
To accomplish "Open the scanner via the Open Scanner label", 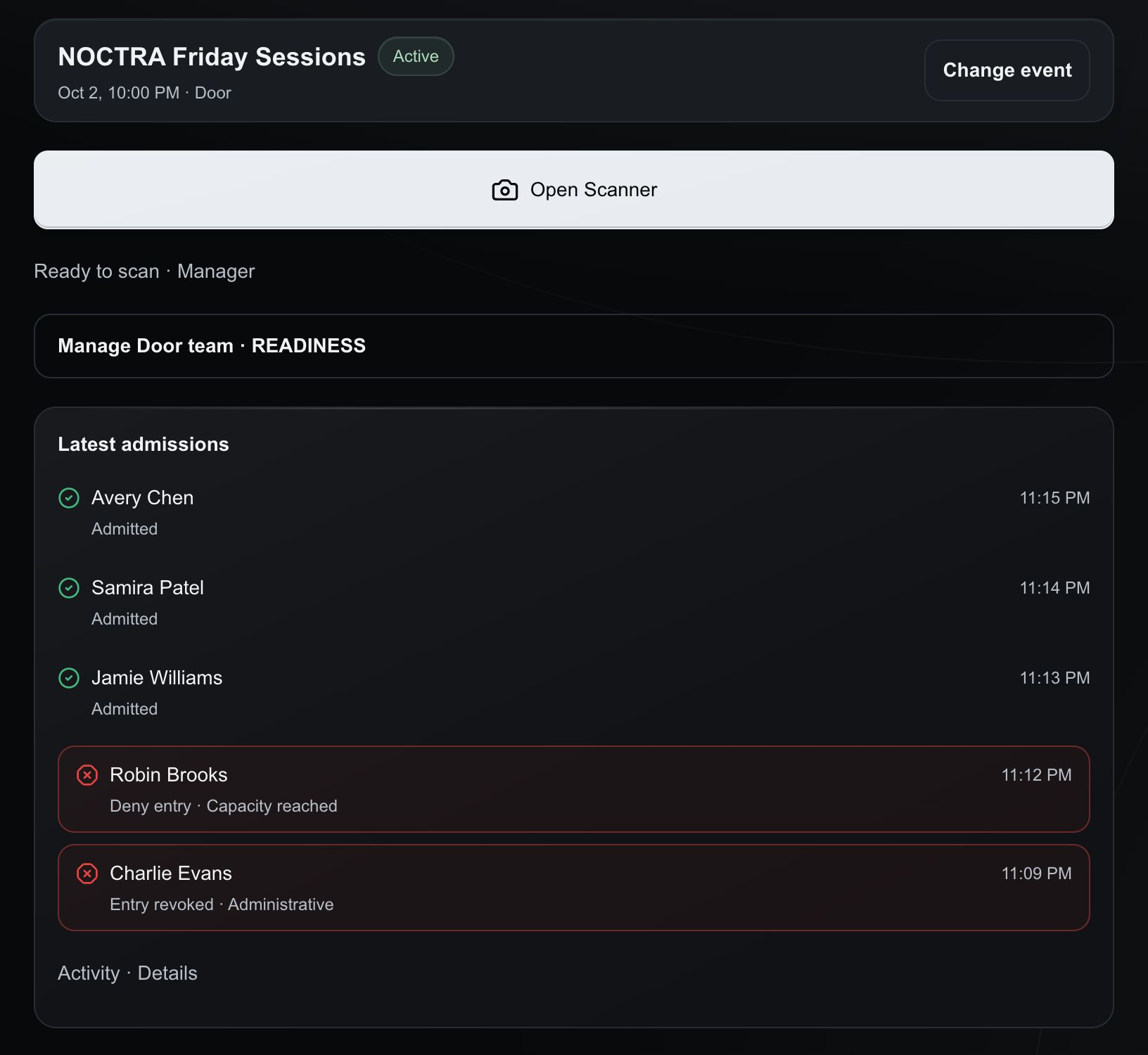I will [594, 190].
